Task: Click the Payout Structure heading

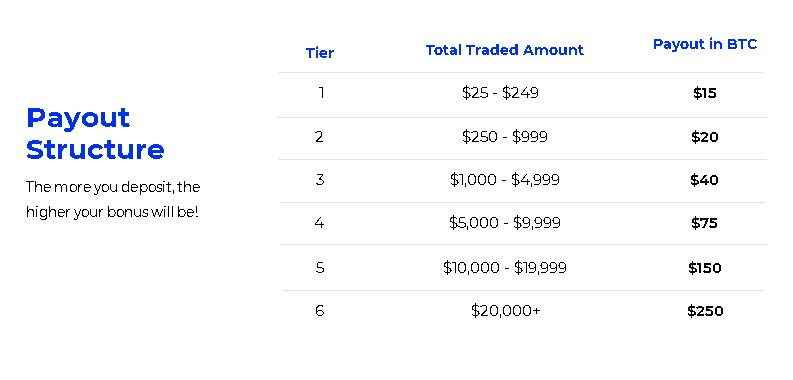Action: pos(95,134)
